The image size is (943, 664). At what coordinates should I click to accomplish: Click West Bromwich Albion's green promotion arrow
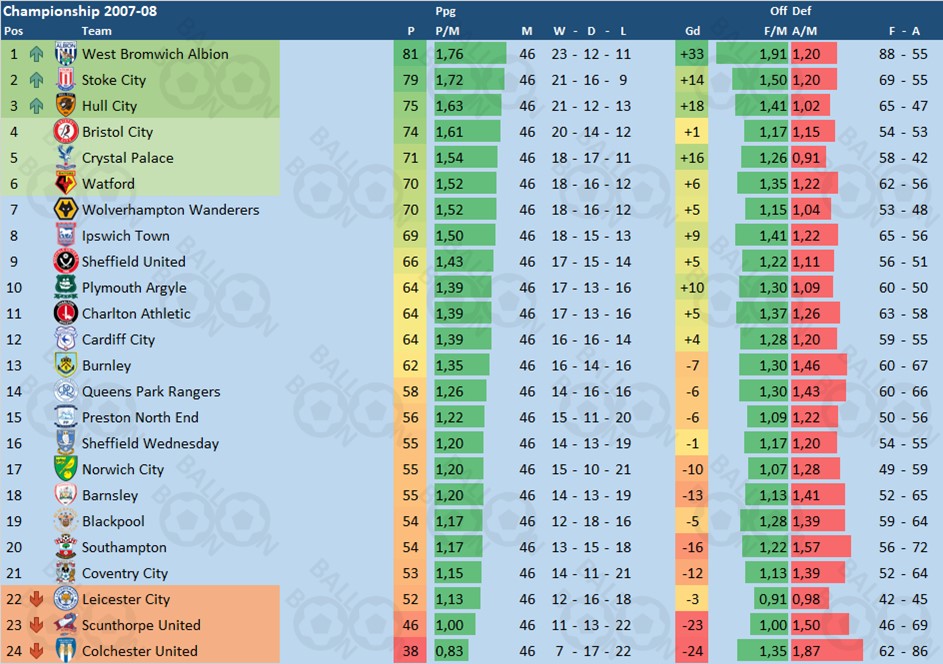tap(36, 54)
